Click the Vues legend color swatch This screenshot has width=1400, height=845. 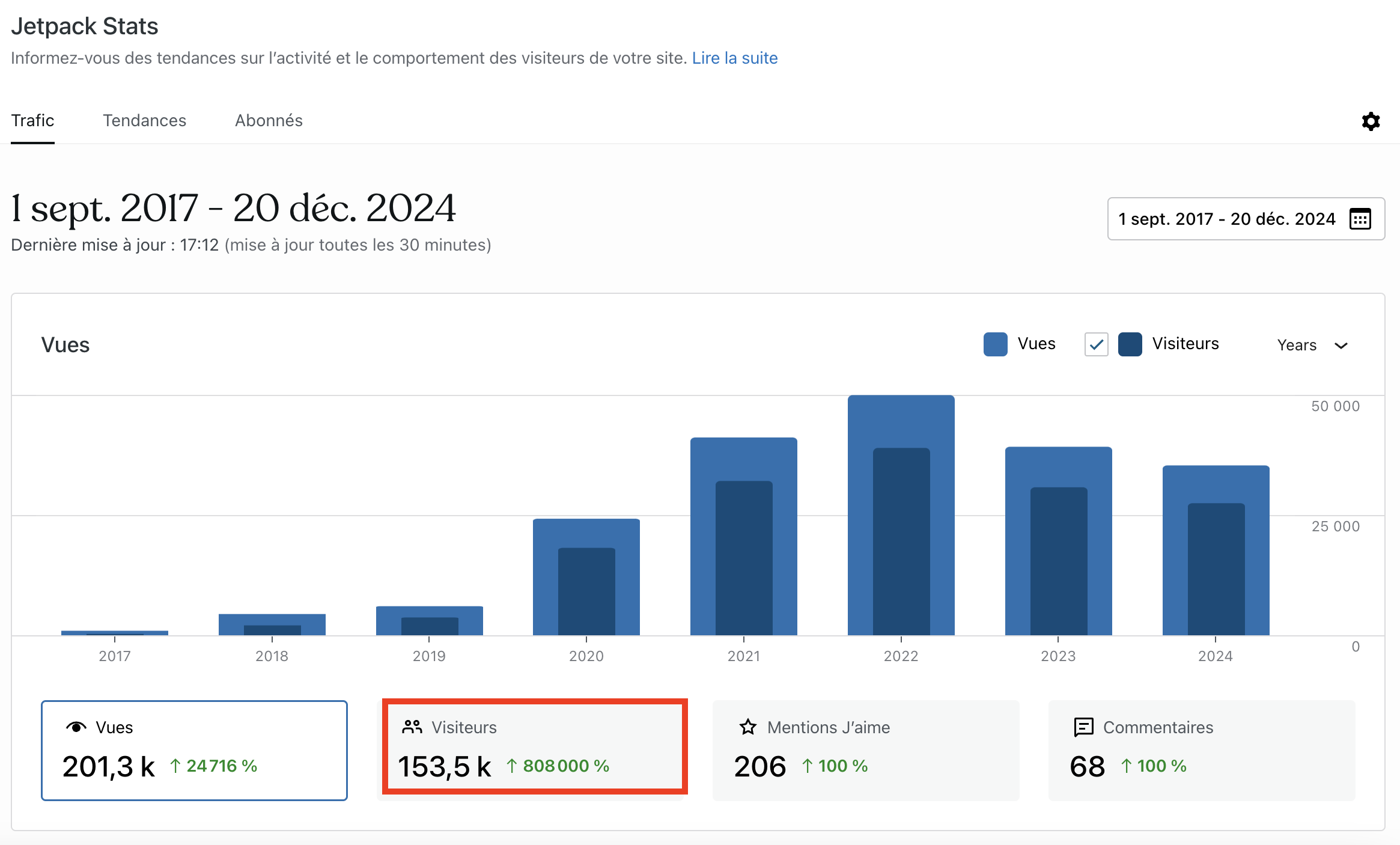995,344
